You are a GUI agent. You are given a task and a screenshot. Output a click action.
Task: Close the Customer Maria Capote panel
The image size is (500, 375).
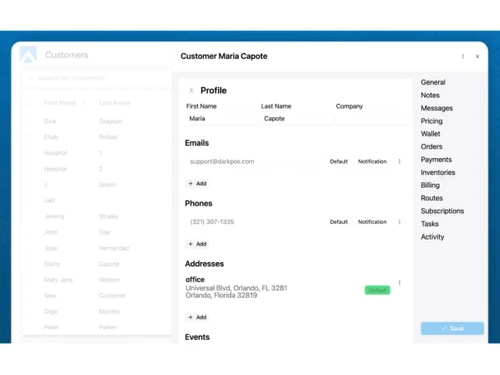477,56
